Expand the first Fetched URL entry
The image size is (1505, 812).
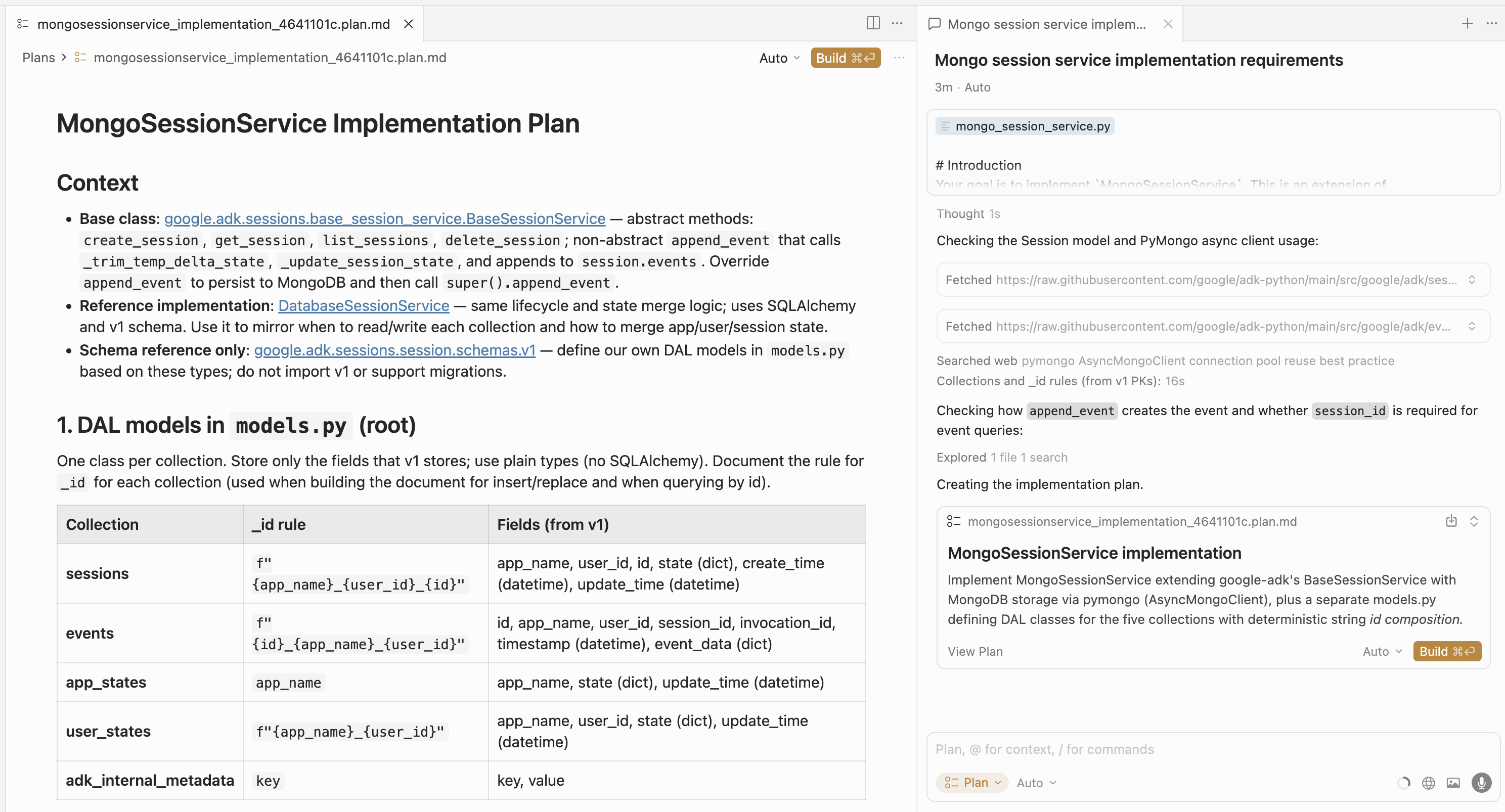coord(1473,280)
